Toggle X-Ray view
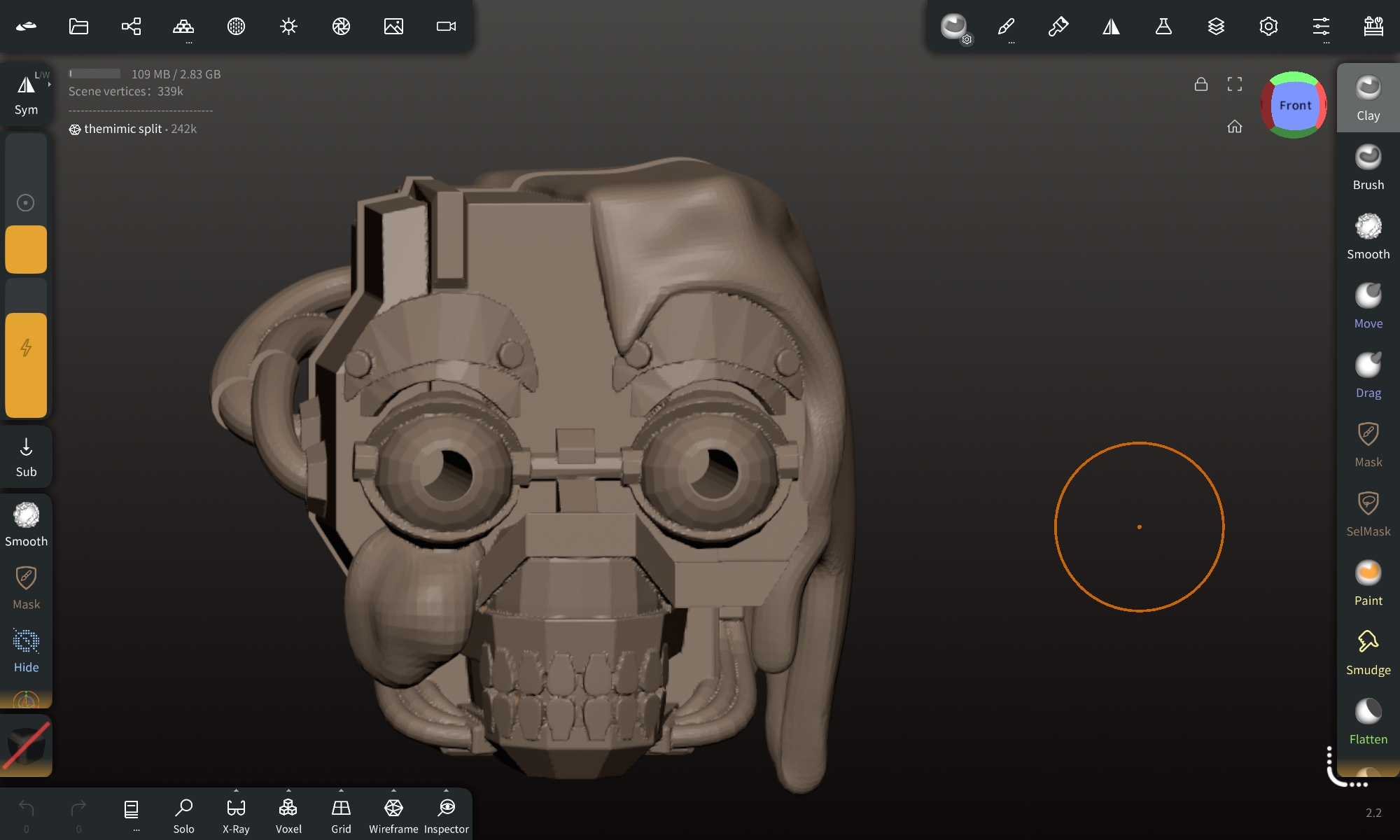 (236, 815)
